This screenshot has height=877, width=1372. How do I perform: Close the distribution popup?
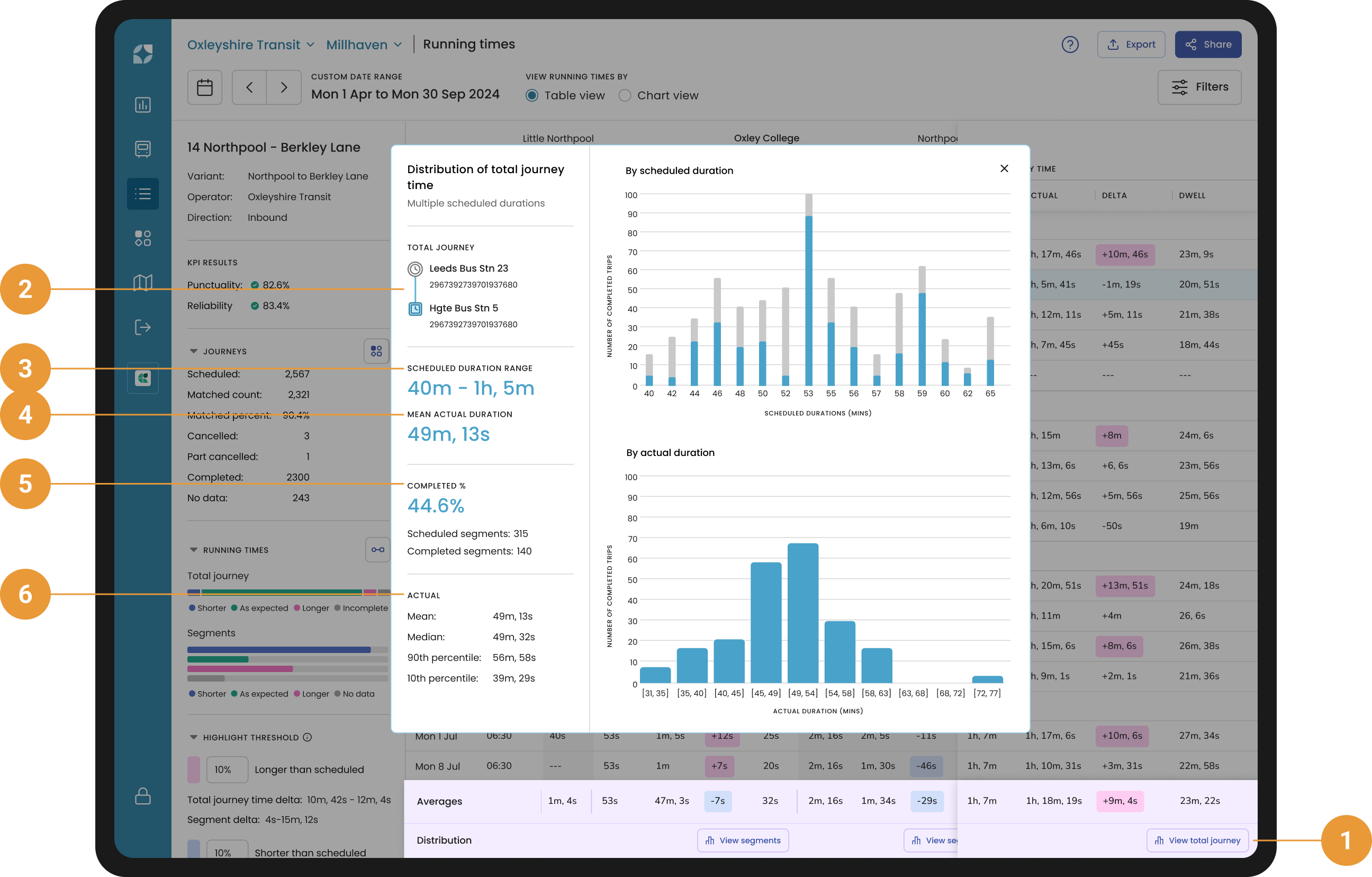tap(1004, 168)
